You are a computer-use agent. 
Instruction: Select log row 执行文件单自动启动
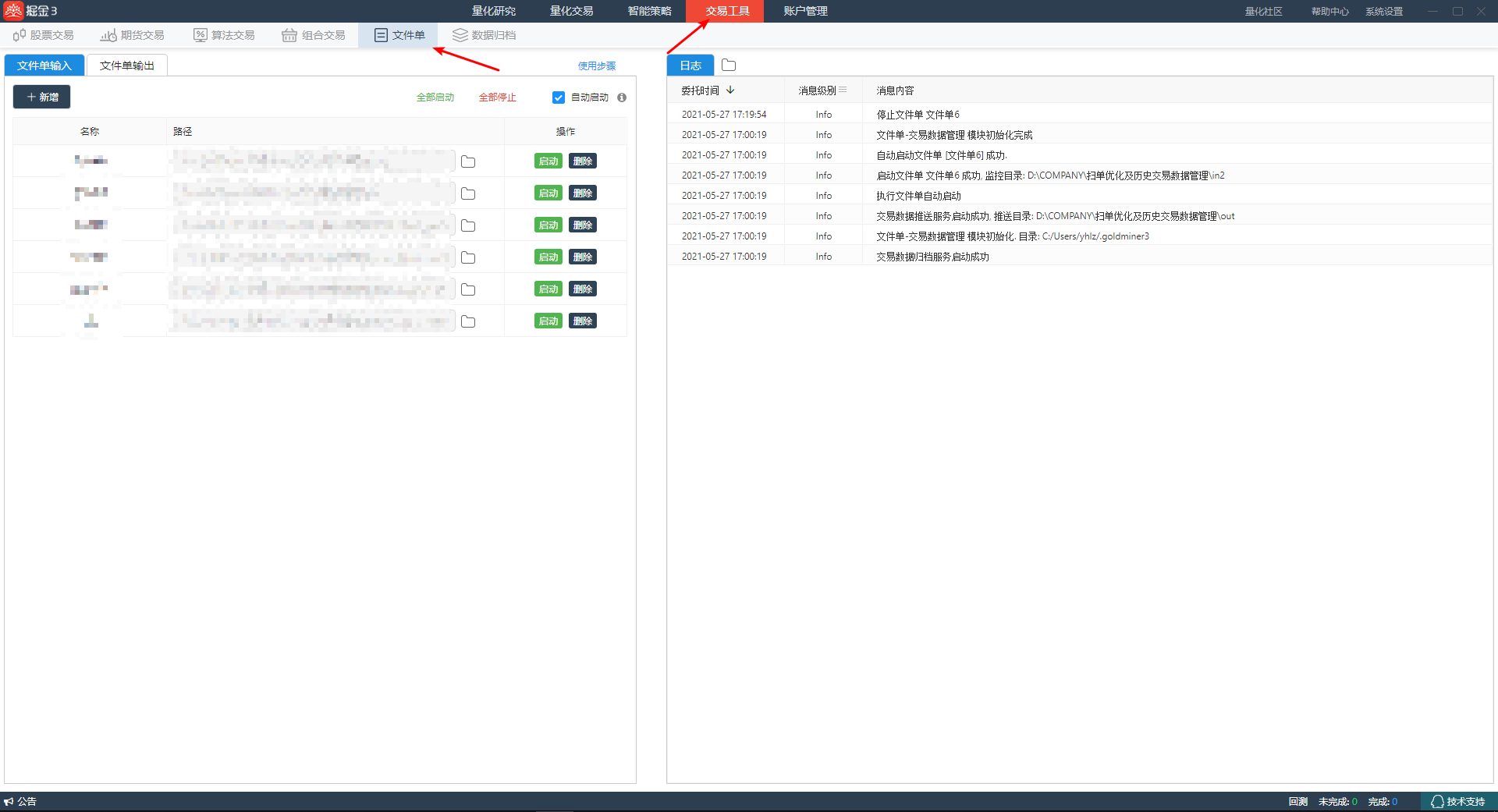pos(1080,196)
